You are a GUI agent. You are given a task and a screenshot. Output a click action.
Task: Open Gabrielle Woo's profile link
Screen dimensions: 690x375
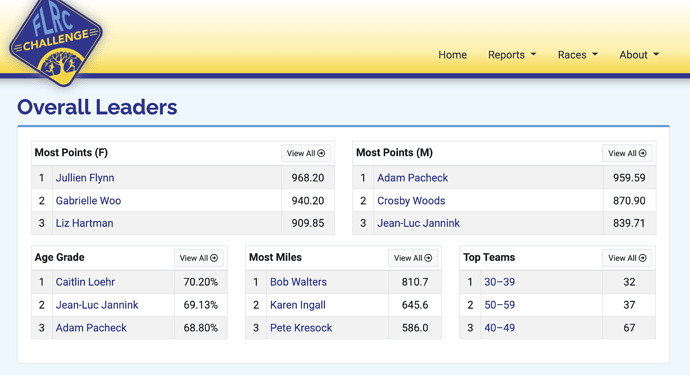88,201
